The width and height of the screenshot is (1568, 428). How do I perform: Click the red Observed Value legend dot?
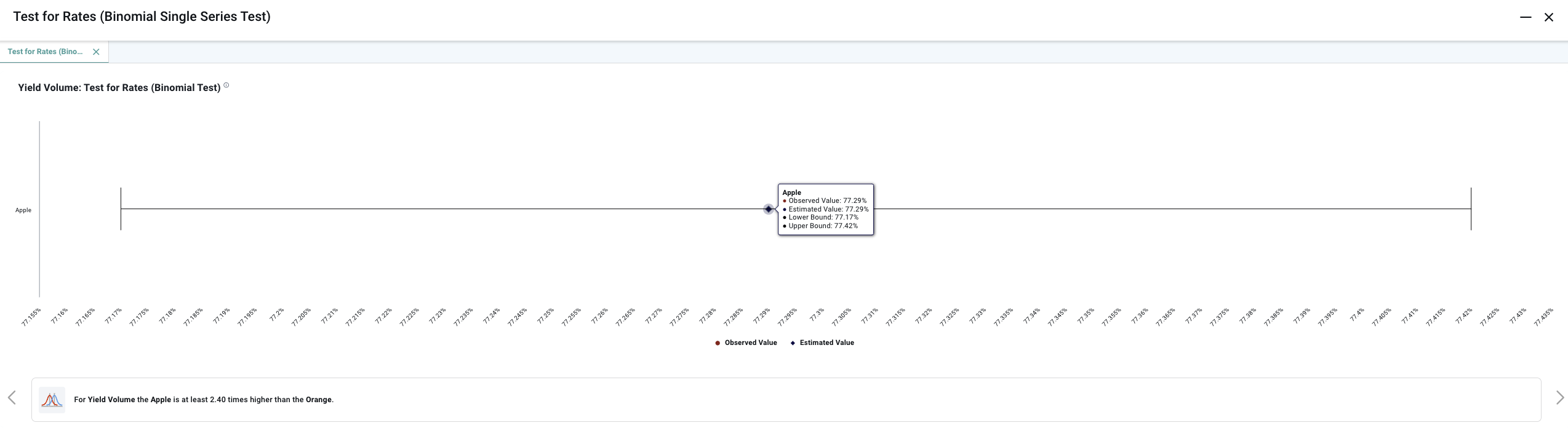coord(718,343)
